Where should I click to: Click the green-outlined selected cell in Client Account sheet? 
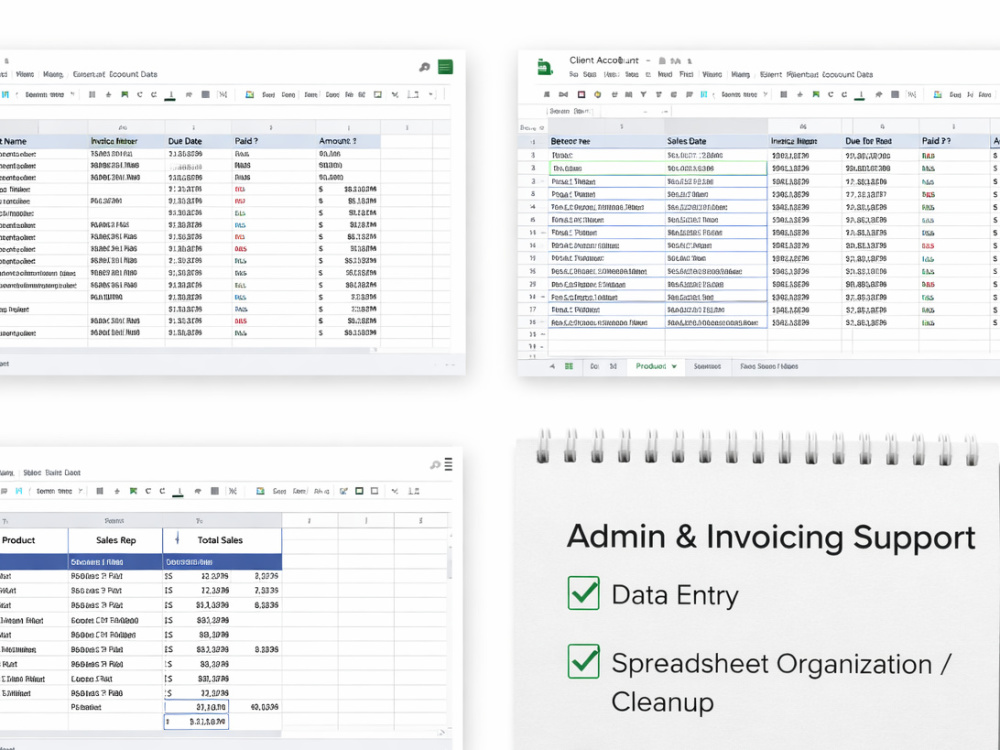(658, 168)
